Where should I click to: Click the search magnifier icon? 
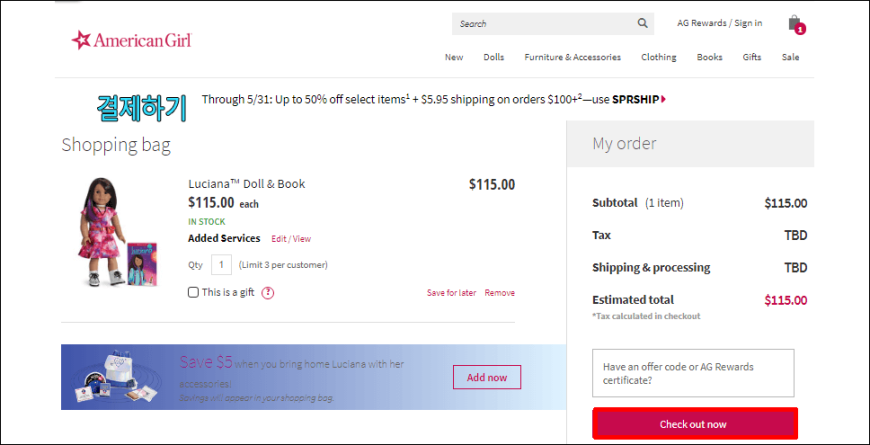tap(642, 23)
